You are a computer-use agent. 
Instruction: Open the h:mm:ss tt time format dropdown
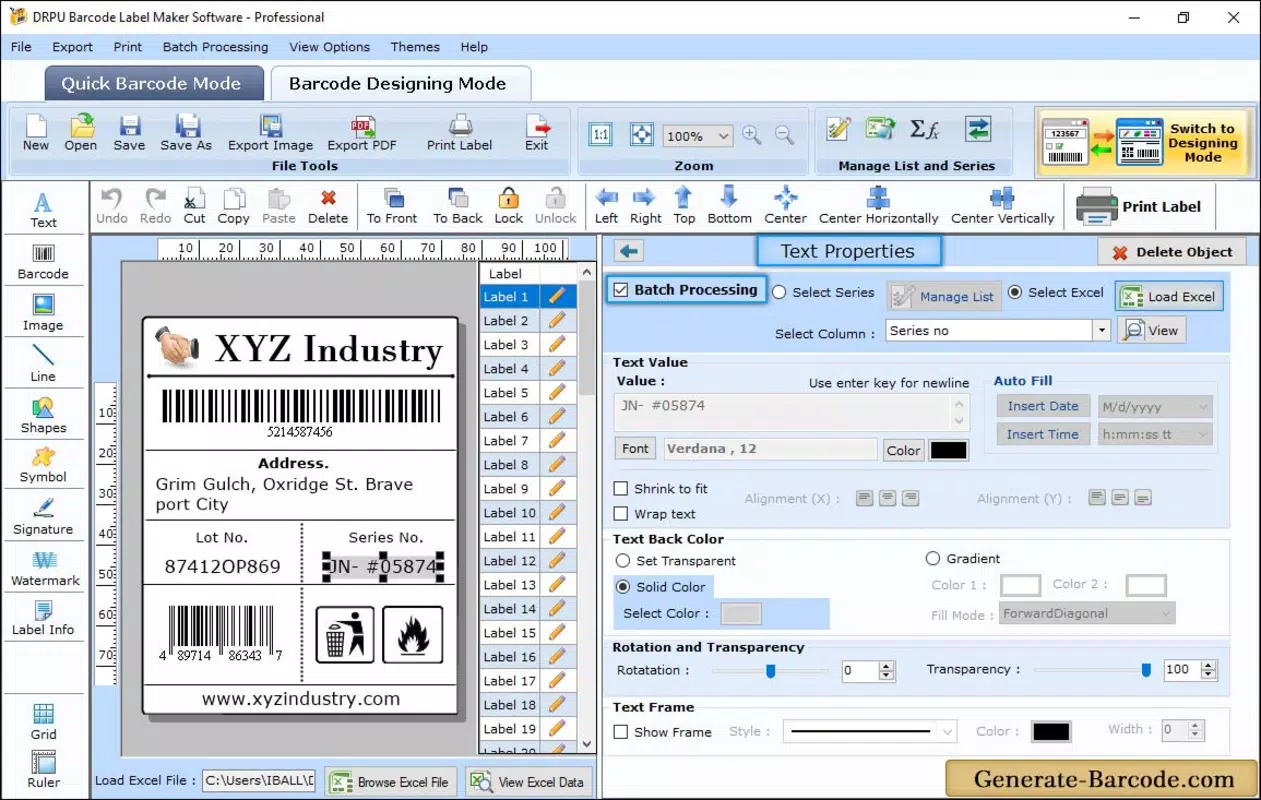(1203, 435)
